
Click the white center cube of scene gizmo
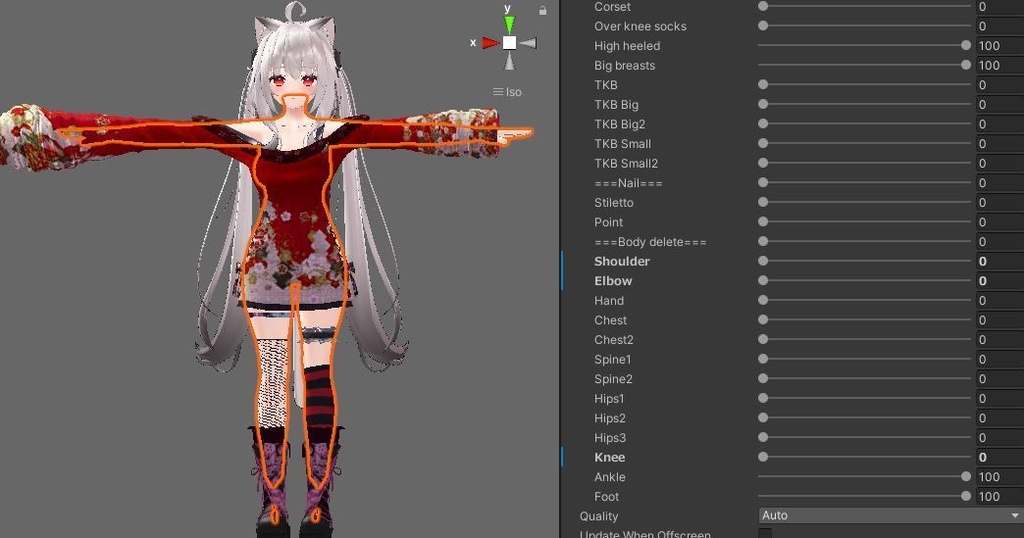tap(509, 43)
